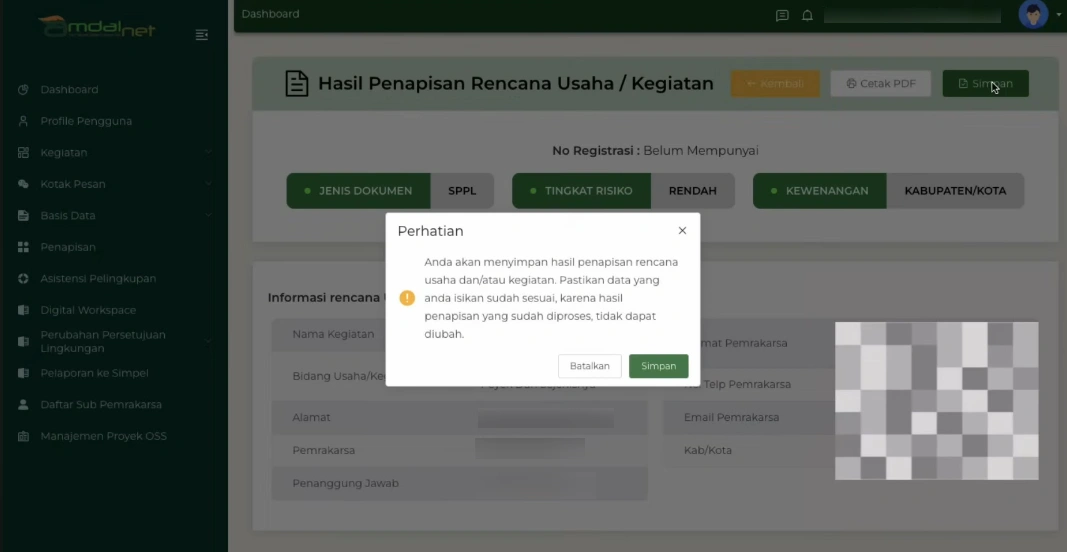Click the Nama Kegiatan row label
The width and height of the screenshot is (1067, 552).
click(333, 334)
